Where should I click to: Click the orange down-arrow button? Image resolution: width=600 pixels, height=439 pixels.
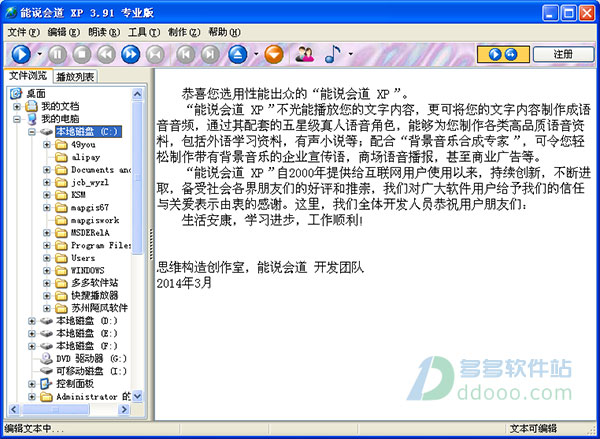pos(274,54)
